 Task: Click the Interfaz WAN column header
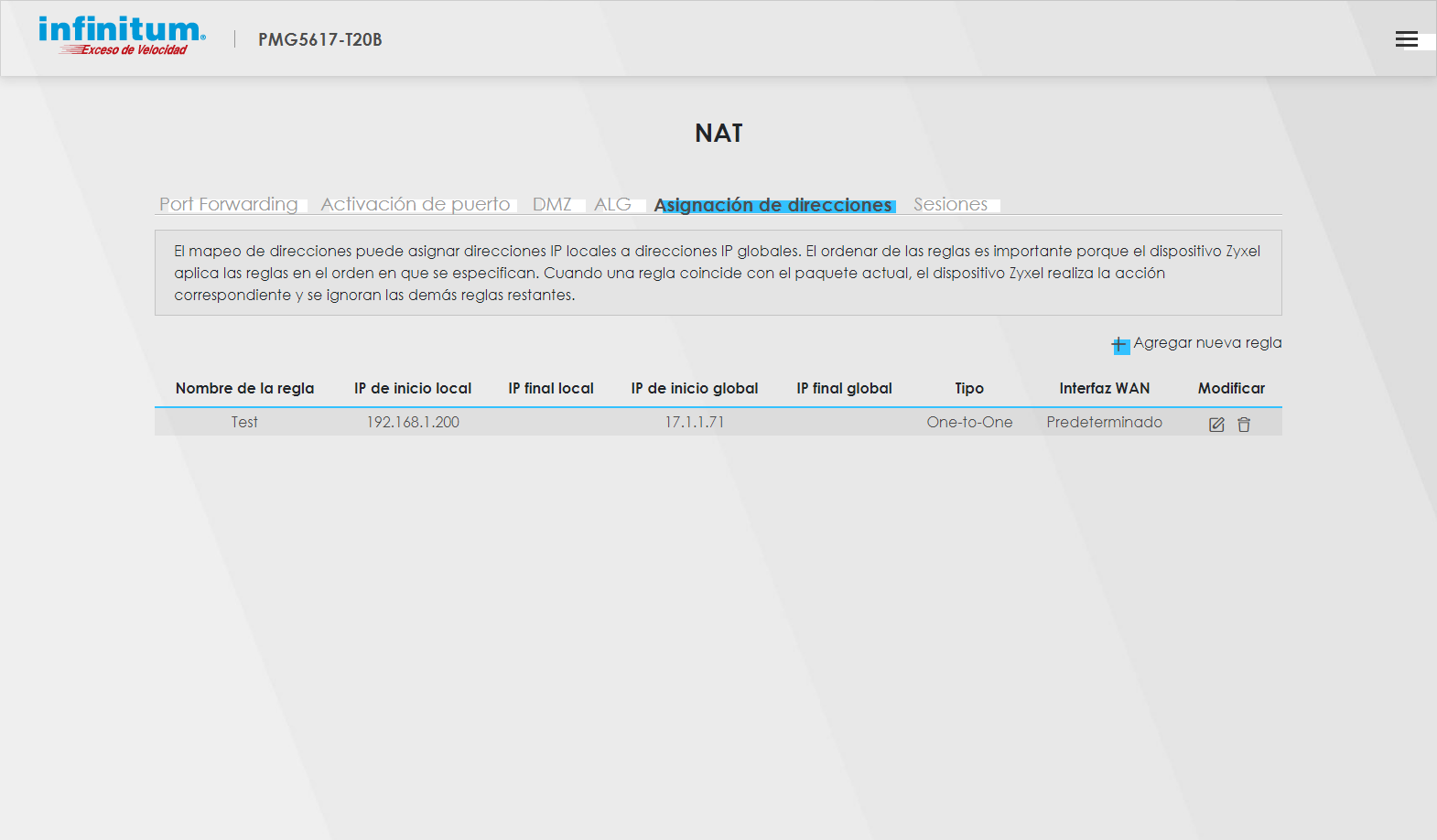(1104, 388)
